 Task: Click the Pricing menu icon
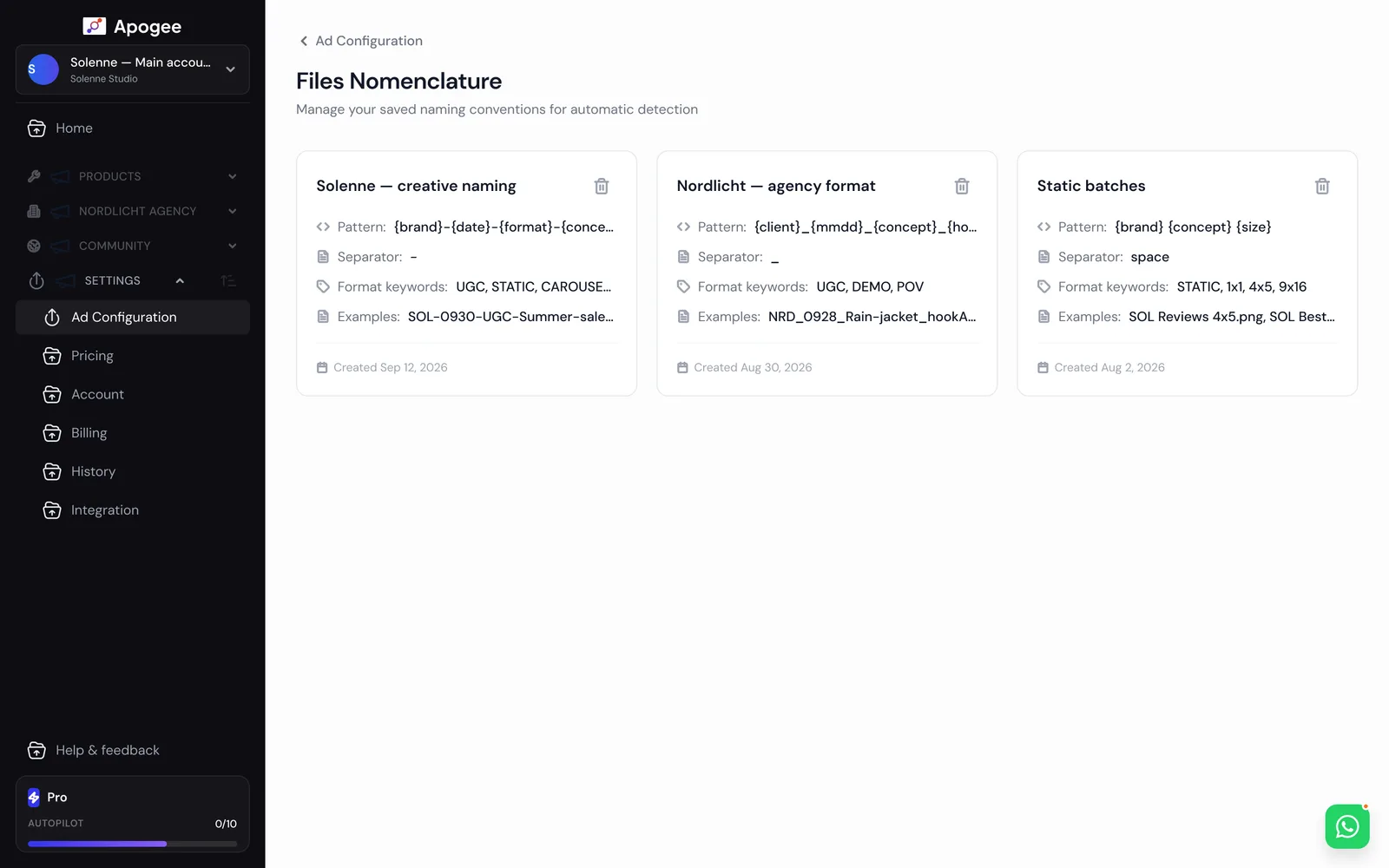coord(52,356)
